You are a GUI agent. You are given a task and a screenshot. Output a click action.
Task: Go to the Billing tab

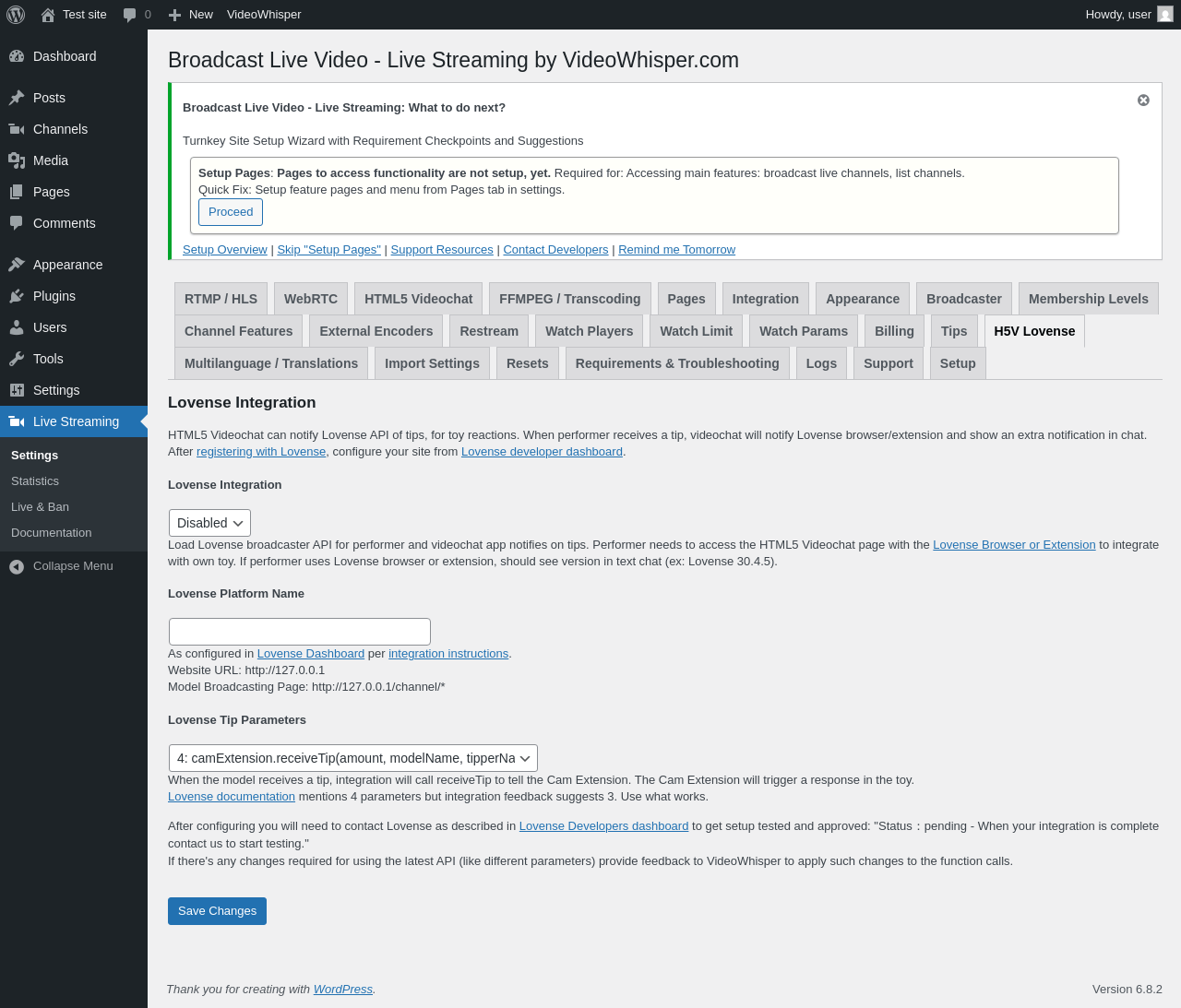coord(894,331)
